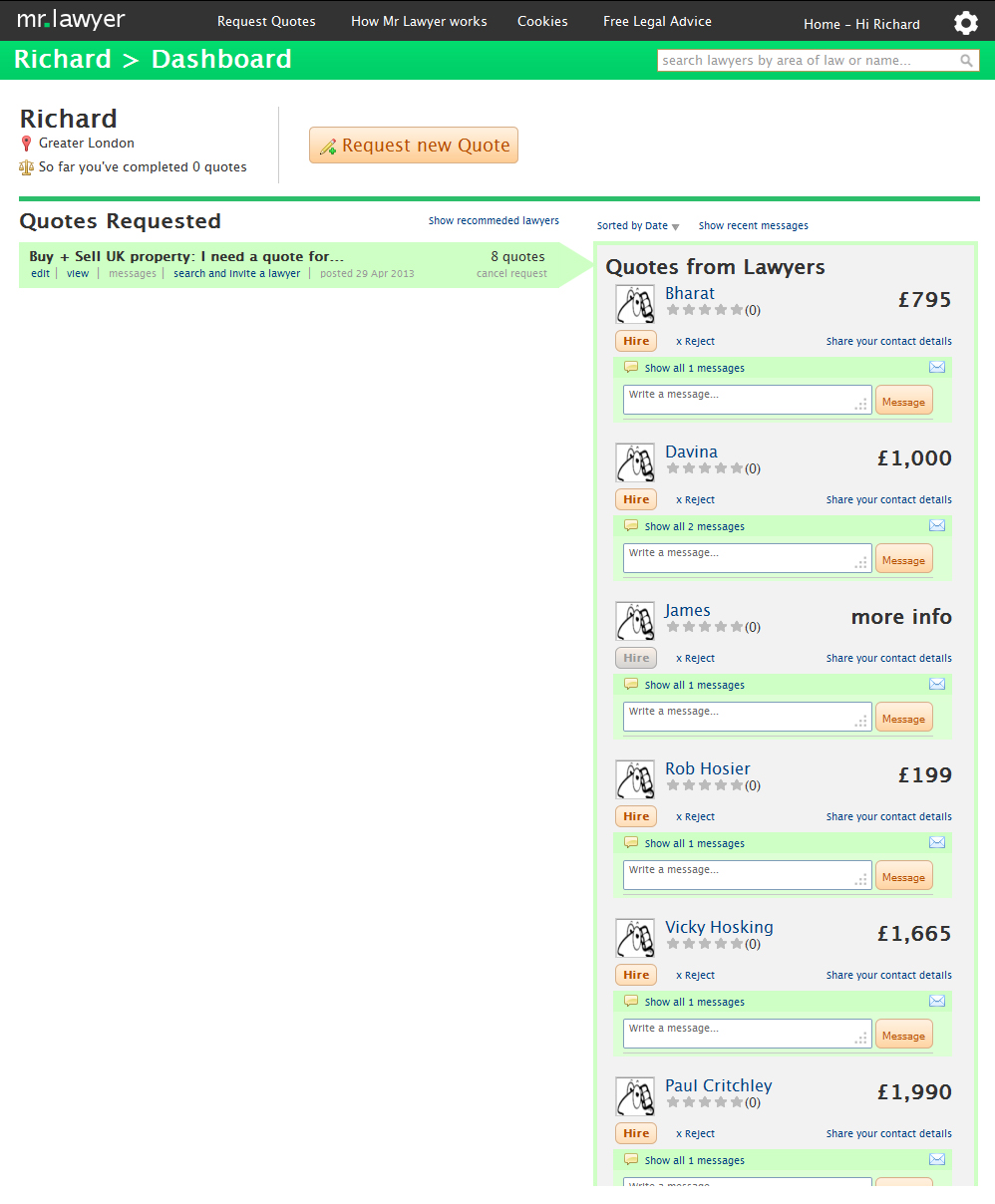
Task: Click the envelope icon in Bharat's quote
Action: pyautogui.click(x=937, y=367)
